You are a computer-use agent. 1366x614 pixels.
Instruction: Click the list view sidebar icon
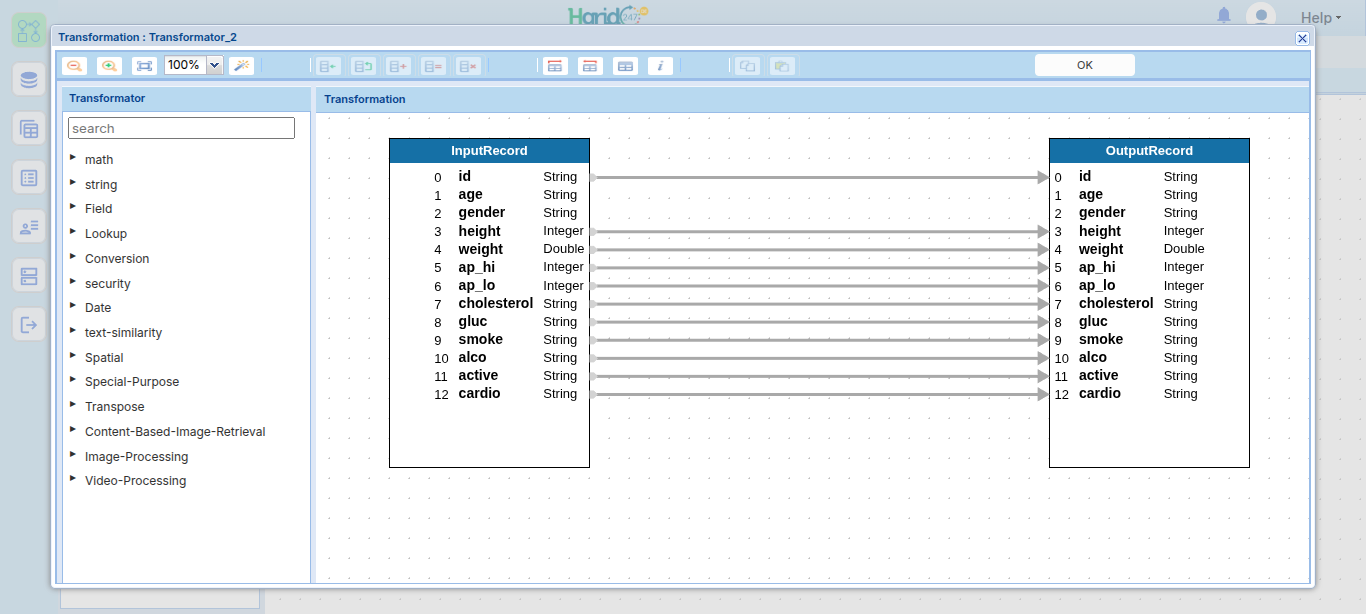click(x=29, y=177)
